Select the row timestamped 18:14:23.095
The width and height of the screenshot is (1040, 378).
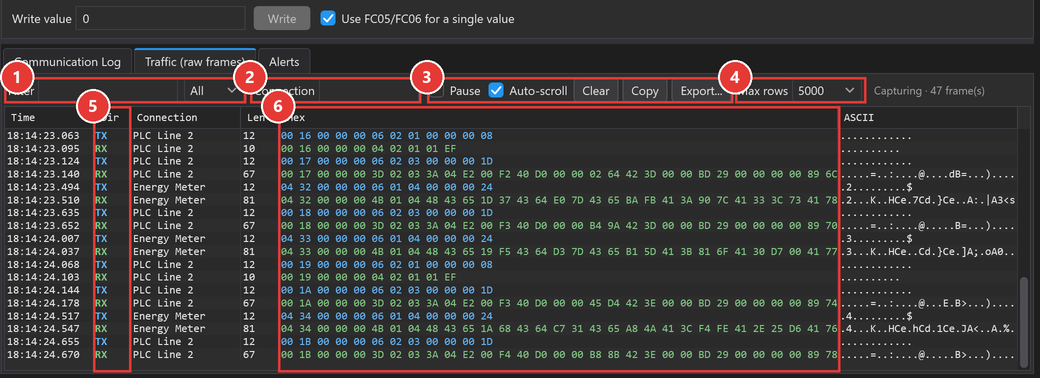click(511, 148)
